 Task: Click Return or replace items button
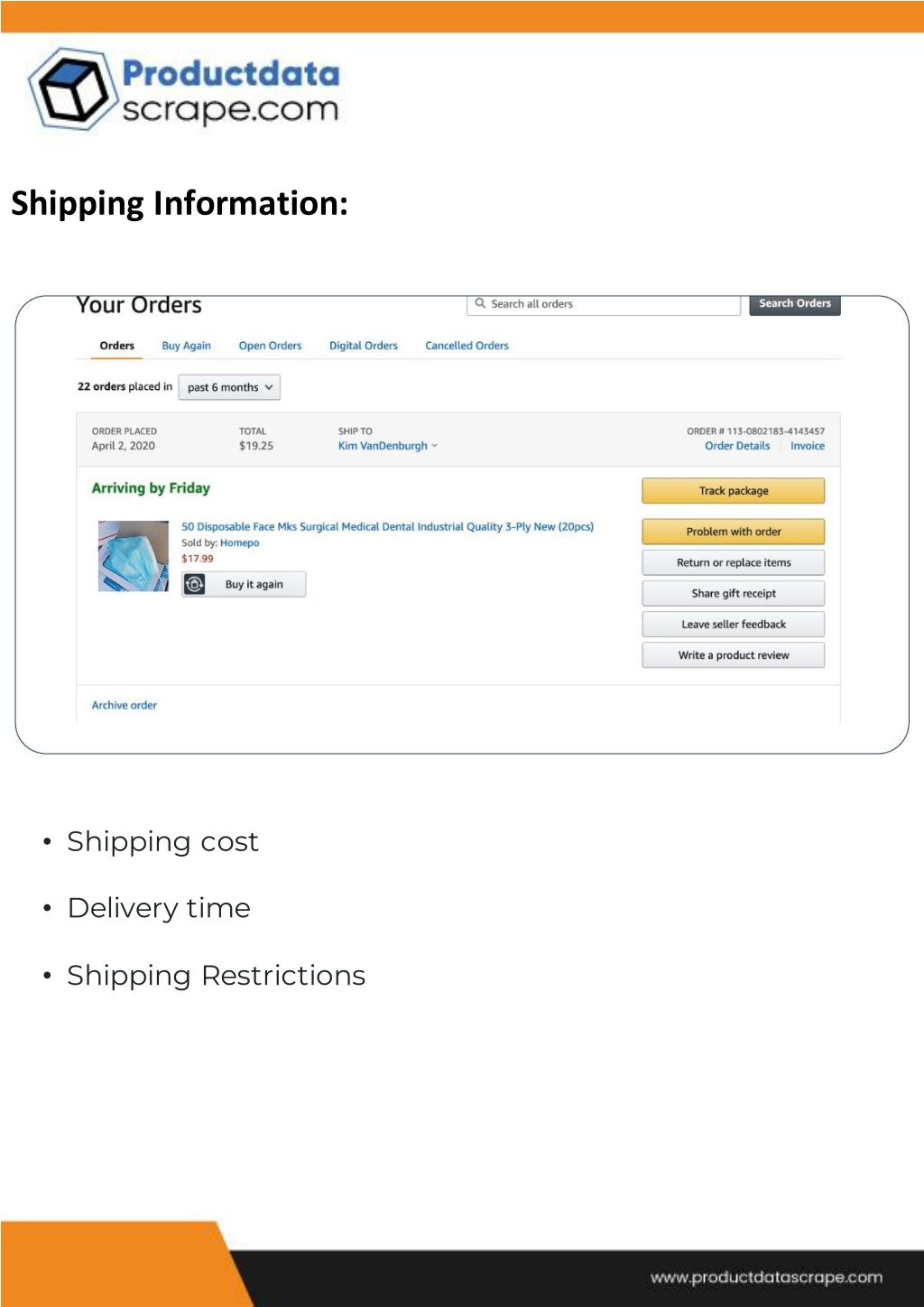[x=734, y=562]
